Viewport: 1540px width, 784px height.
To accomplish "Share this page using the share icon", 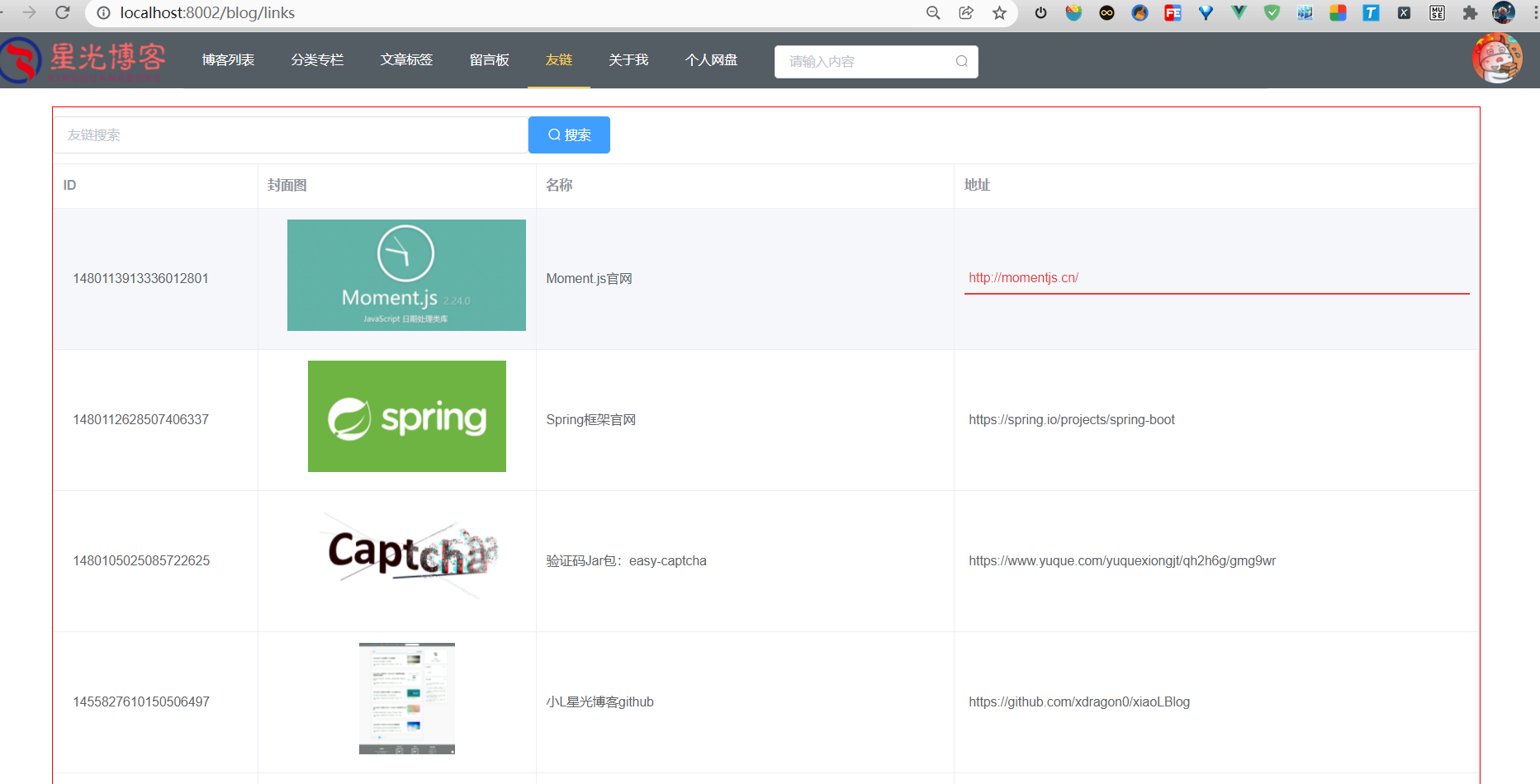I will [x=966, y=12].
